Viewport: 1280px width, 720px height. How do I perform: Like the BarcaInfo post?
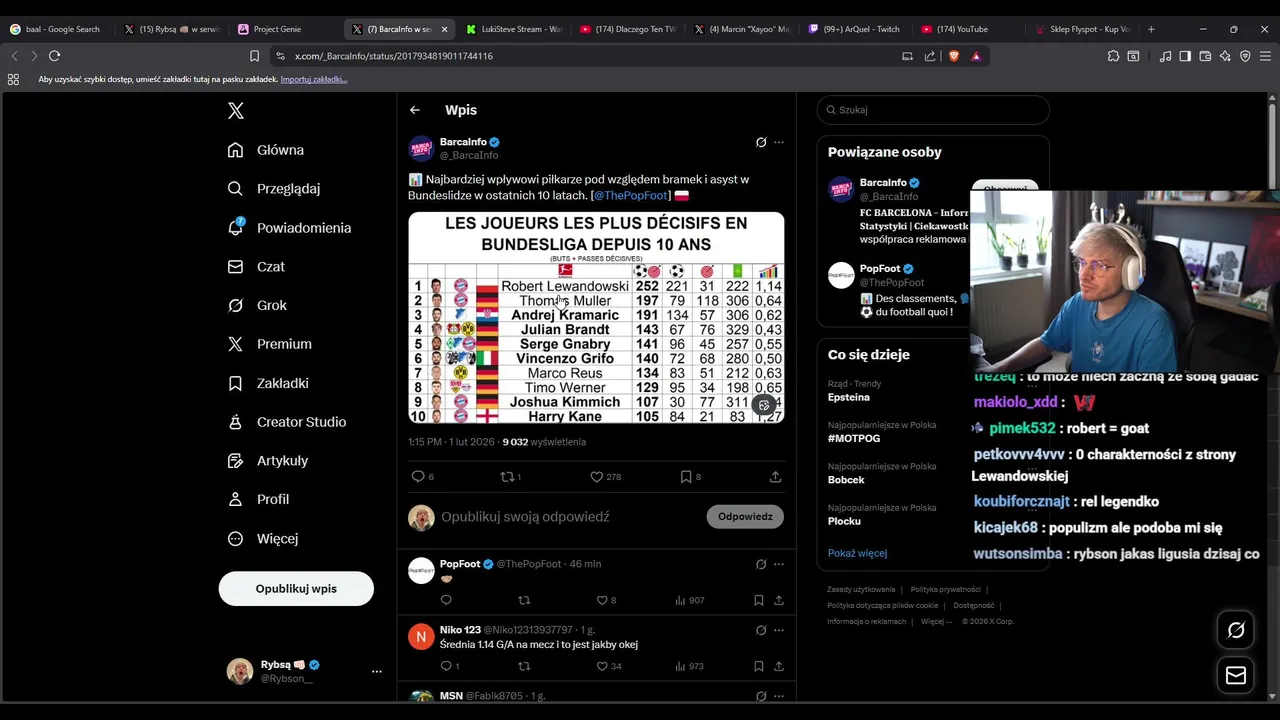tap(597, 477)
